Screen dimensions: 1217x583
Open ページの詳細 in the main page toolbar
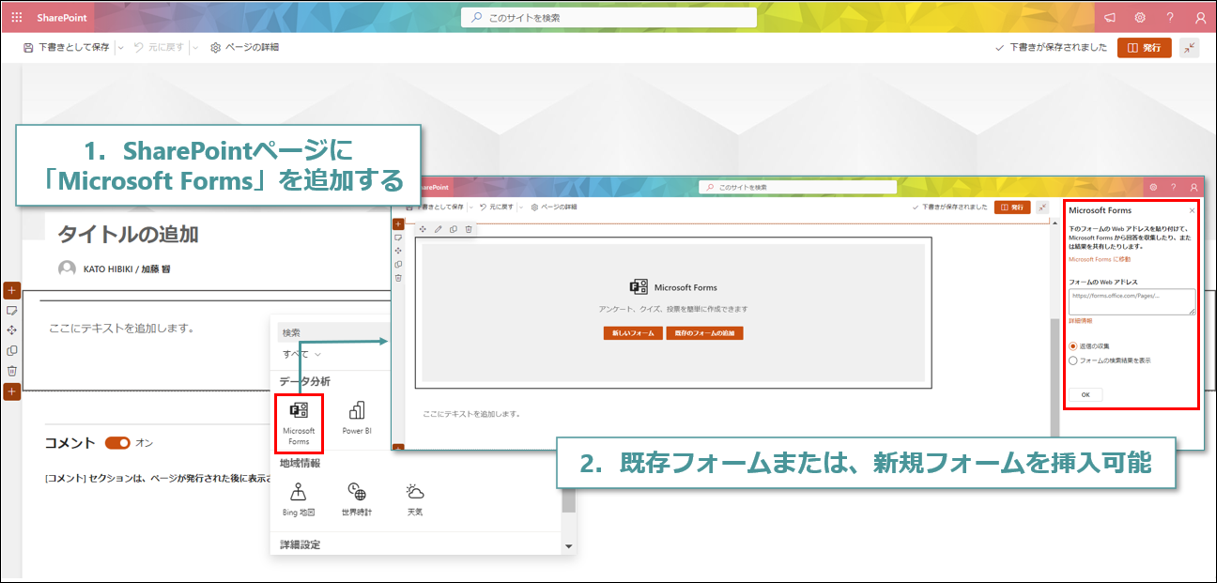244,47
